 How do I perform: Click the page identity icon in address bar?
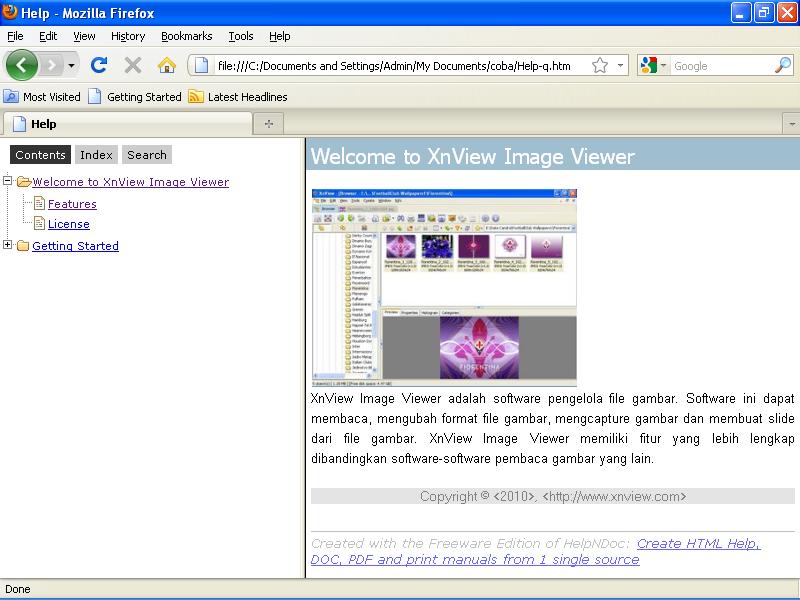point(202,65)
